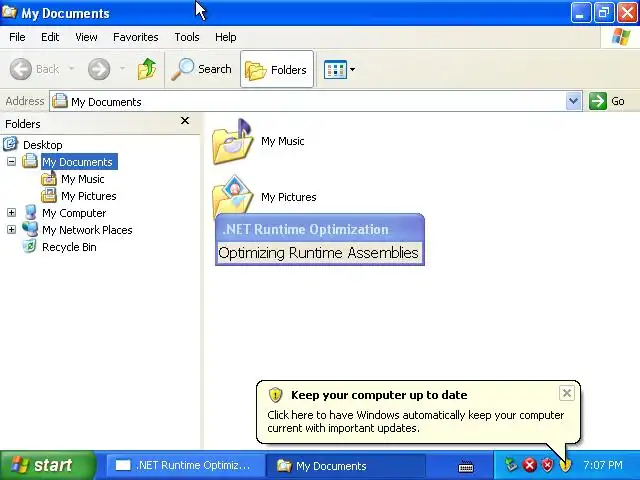The height and width of the screenshot is (480, 640).
Task: Select My Pictures in the folder tree
Action: coord(89,196)
